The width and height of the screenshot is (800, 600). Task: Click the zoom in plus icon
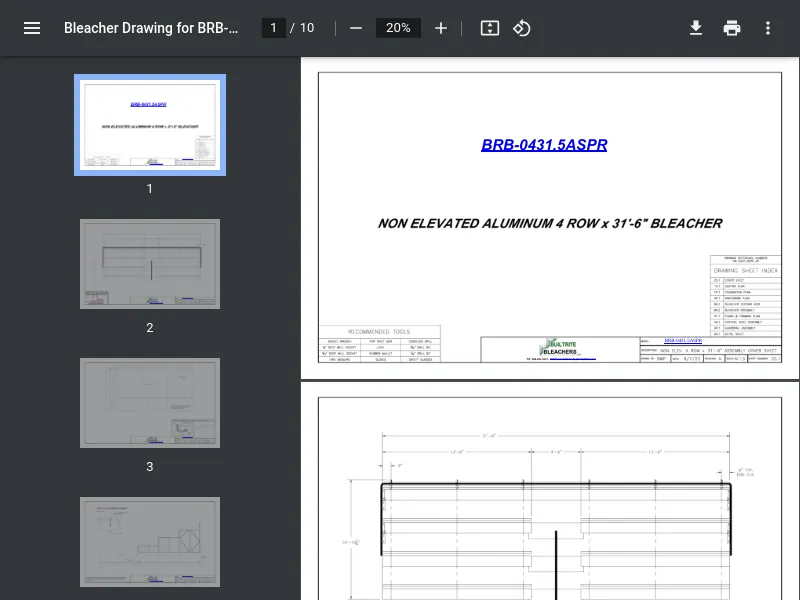(x=441, y=28)
